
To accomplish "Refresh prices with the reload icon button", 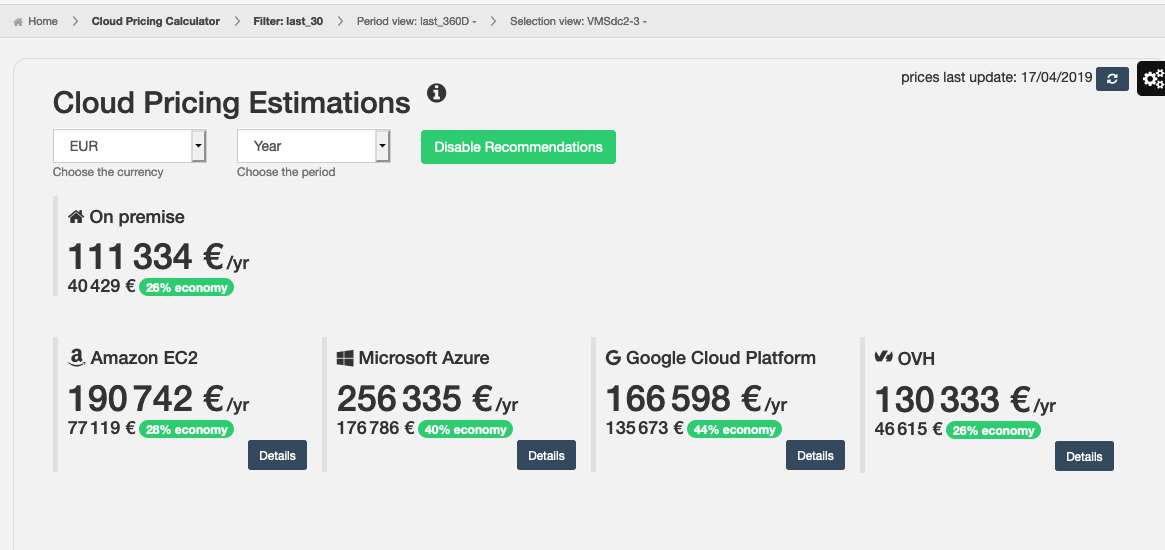I will (x=1112, y=79).
